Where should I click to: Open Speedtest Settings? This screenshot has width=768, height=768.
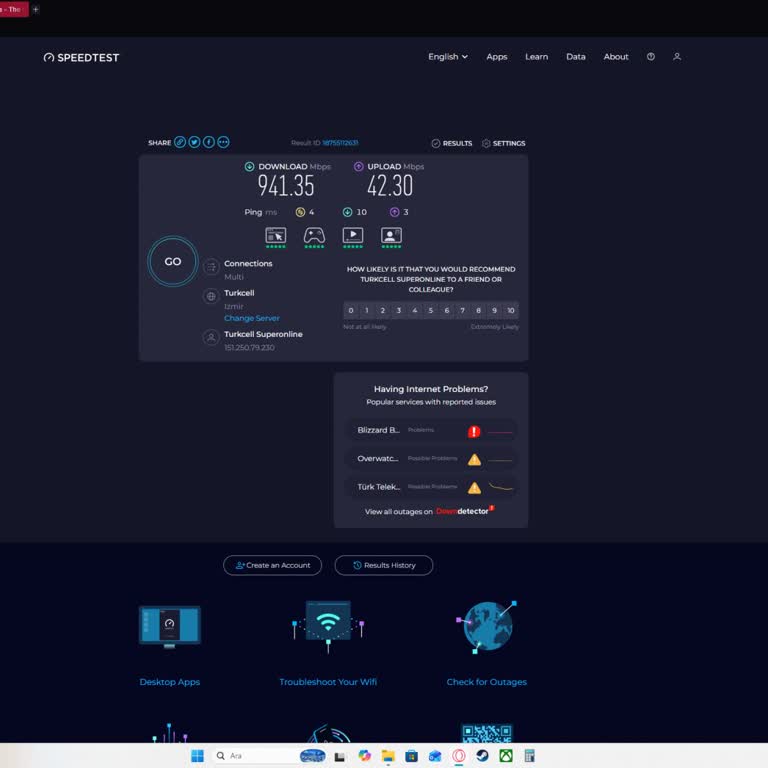[x=504, y=143]
